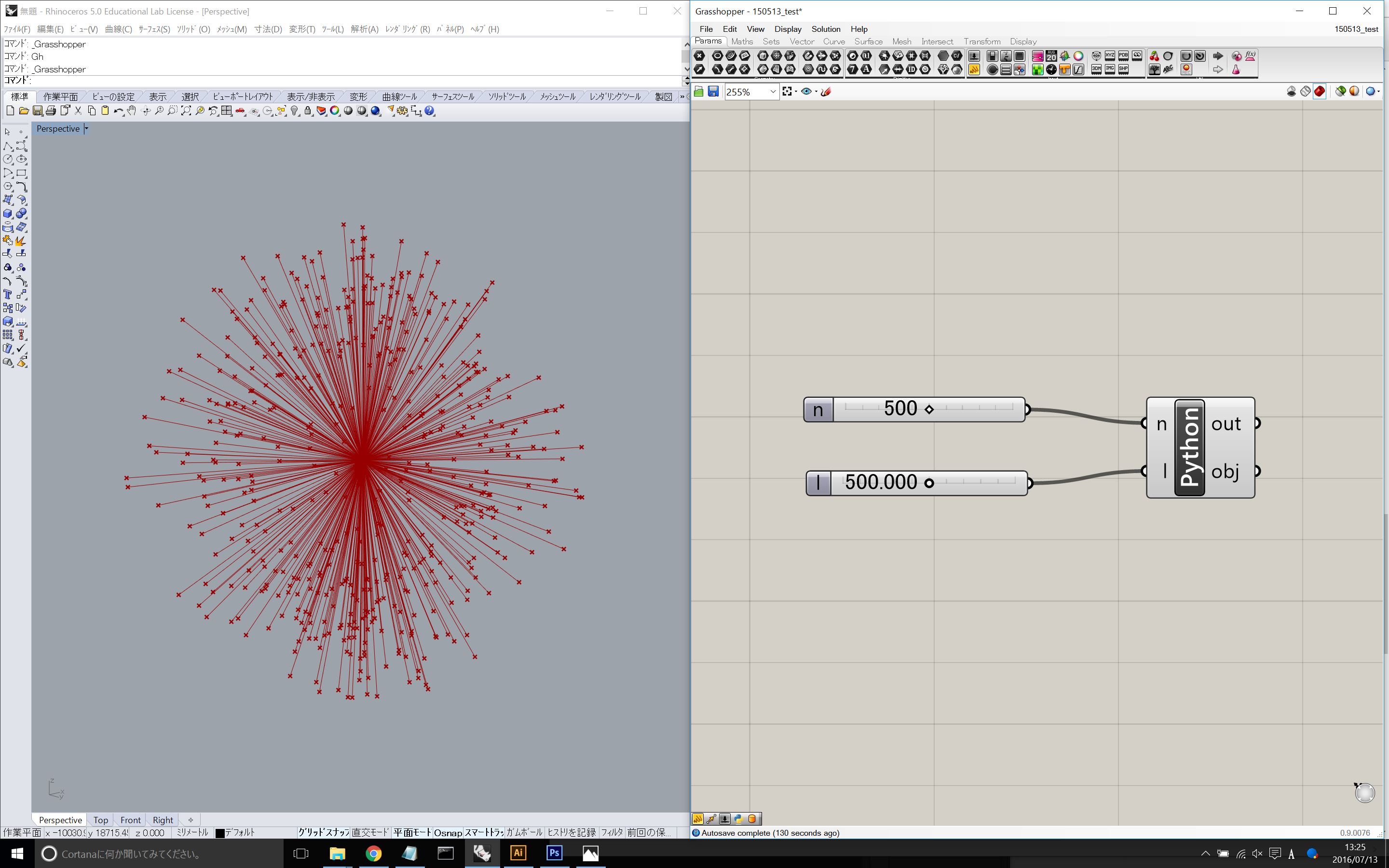Click the light bulb icon in Rhino toolbar
Viewport: 1389px width, 868px height.
294,111
